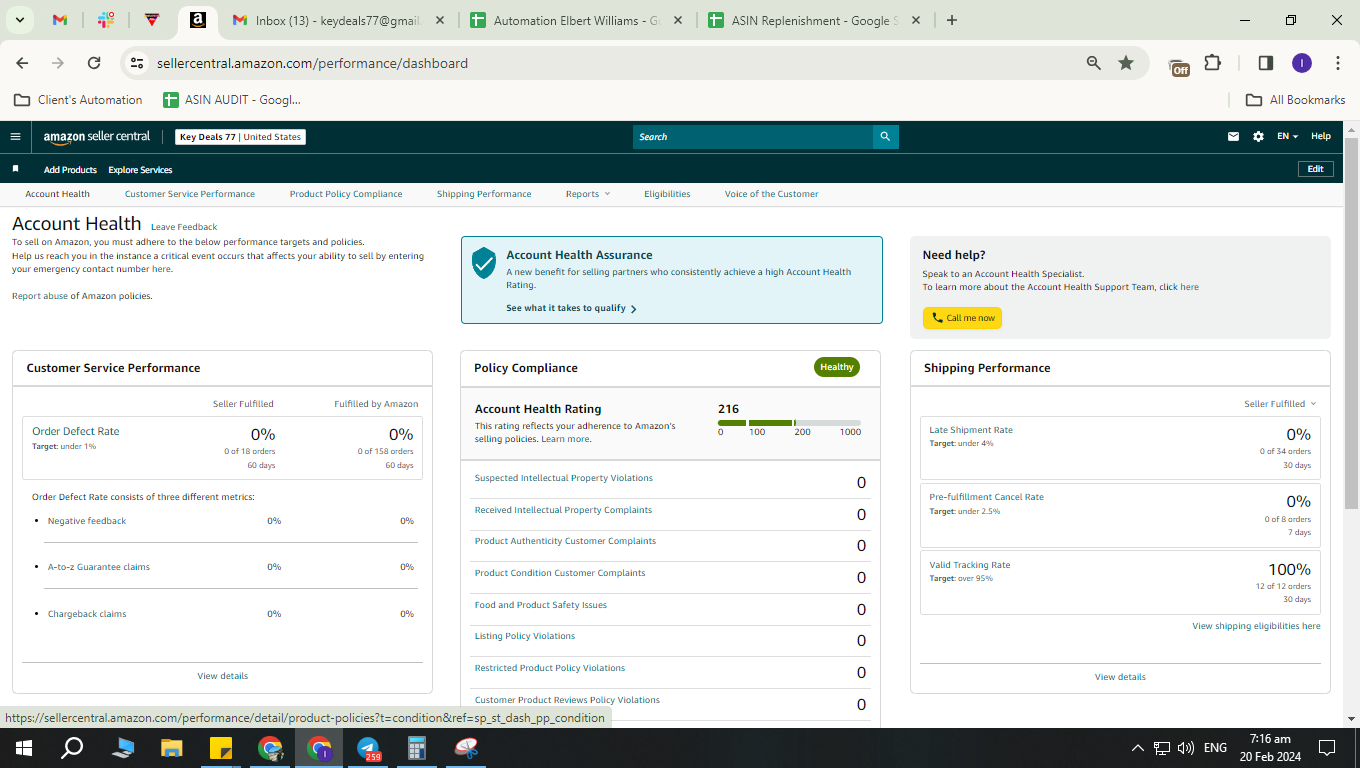Open the zoom magnifier in the address bar
The image size is (1360, 768).
[1094, 63]
